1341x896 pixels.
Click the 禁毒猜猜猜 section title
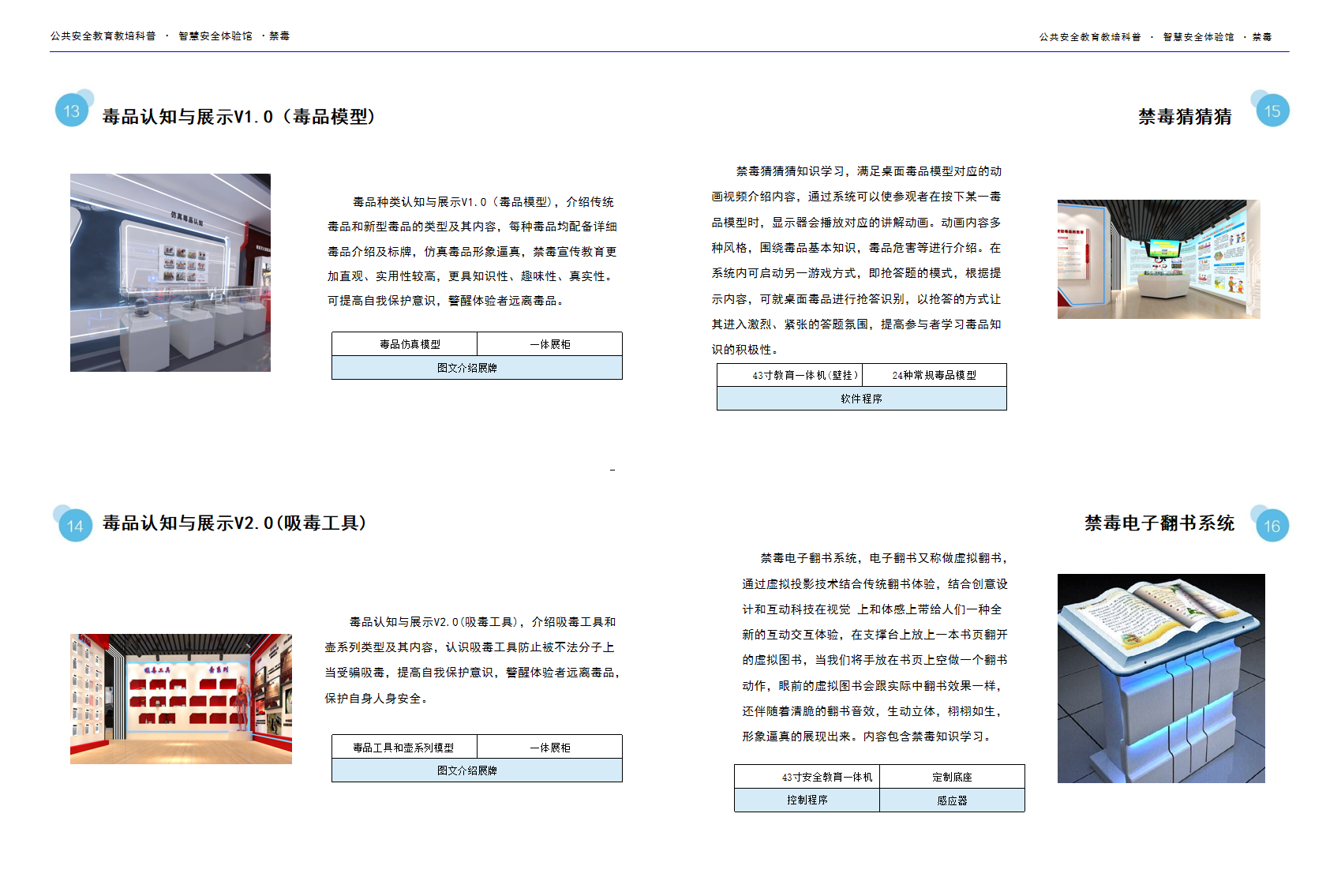tap(1184, 117)
